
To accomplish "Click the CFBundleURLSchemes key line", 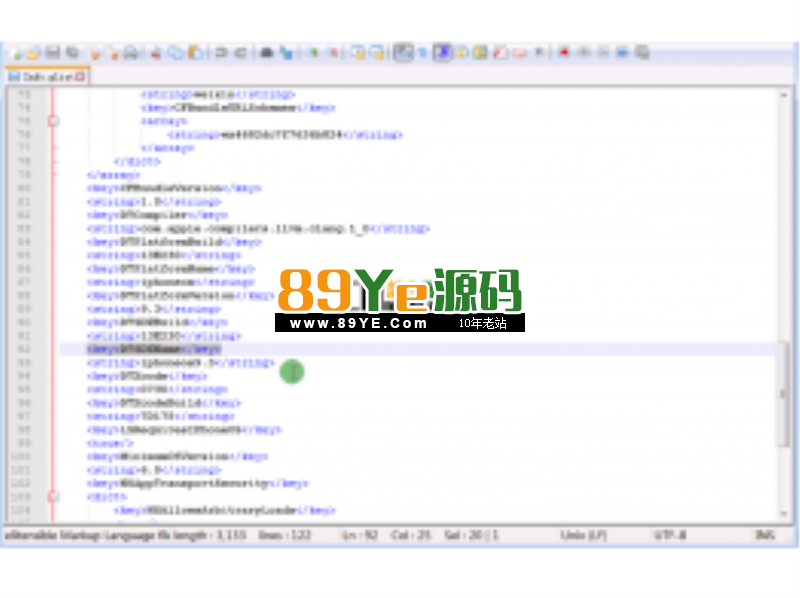I will (x=238, y=108).
